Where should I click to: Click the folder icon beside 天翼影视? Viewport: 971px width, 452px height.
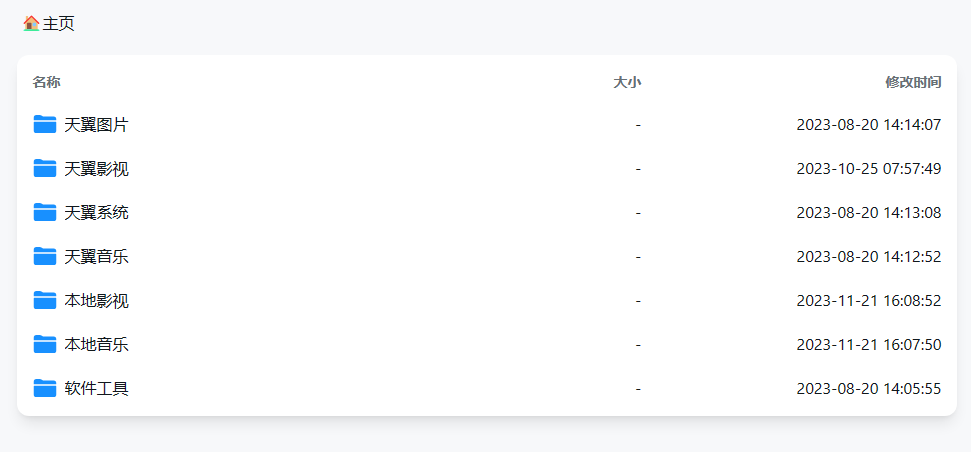44,168
